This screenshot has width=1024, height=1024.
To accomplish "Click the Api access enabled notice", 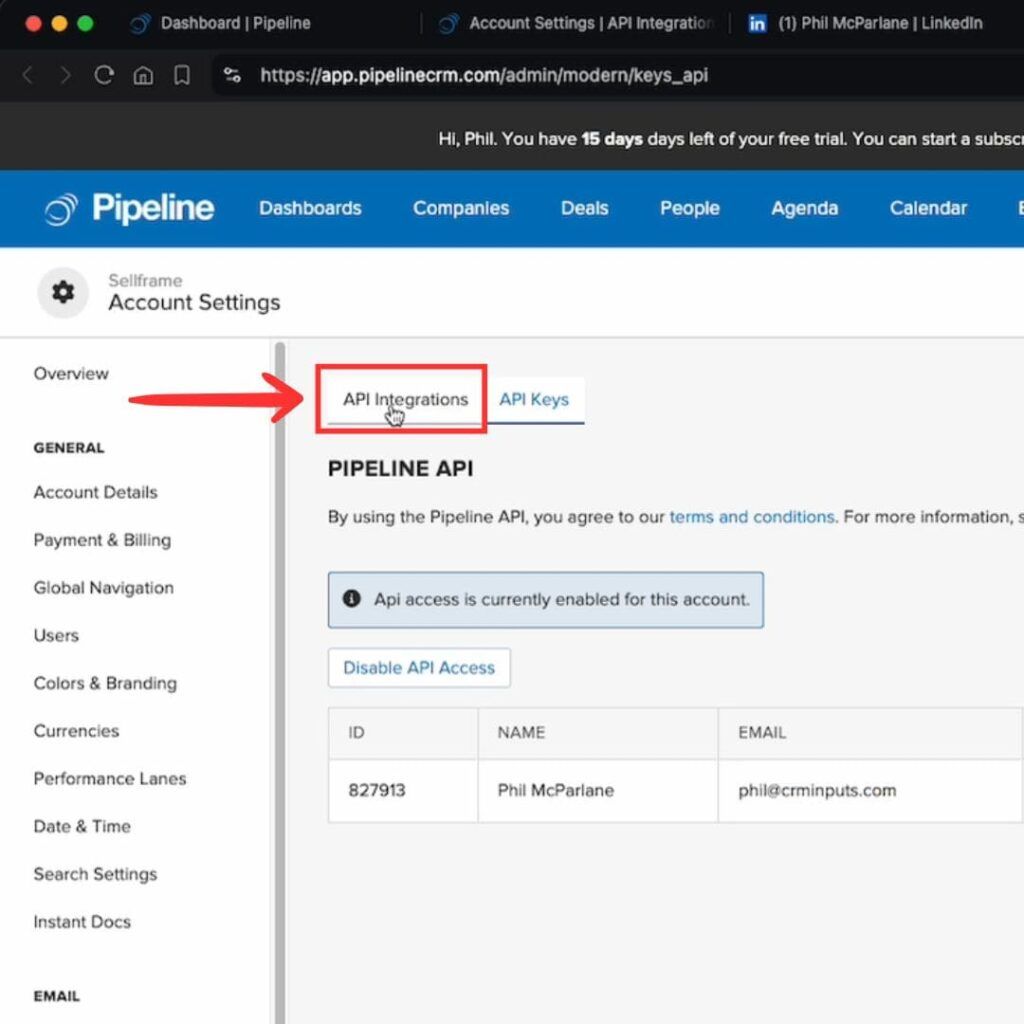I will coord(545,600).
